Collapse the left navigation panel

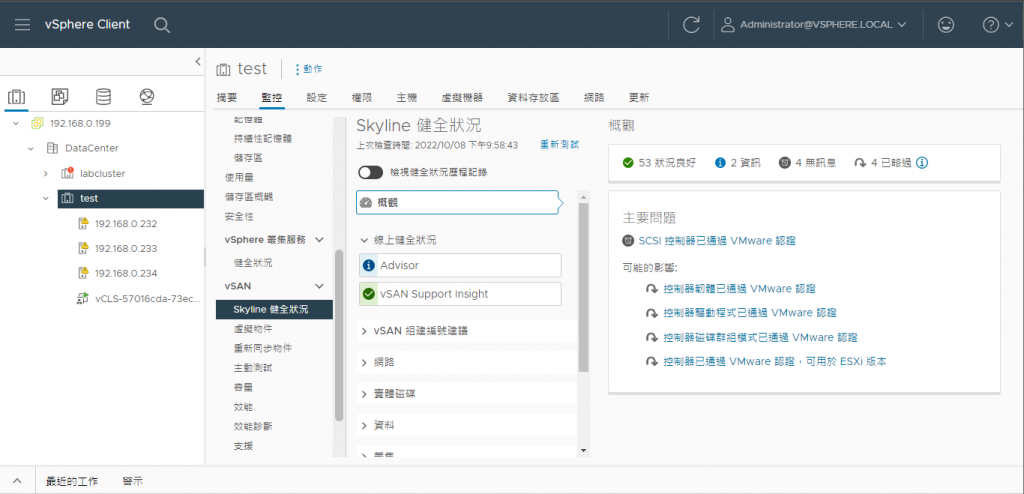coord(198,61)
